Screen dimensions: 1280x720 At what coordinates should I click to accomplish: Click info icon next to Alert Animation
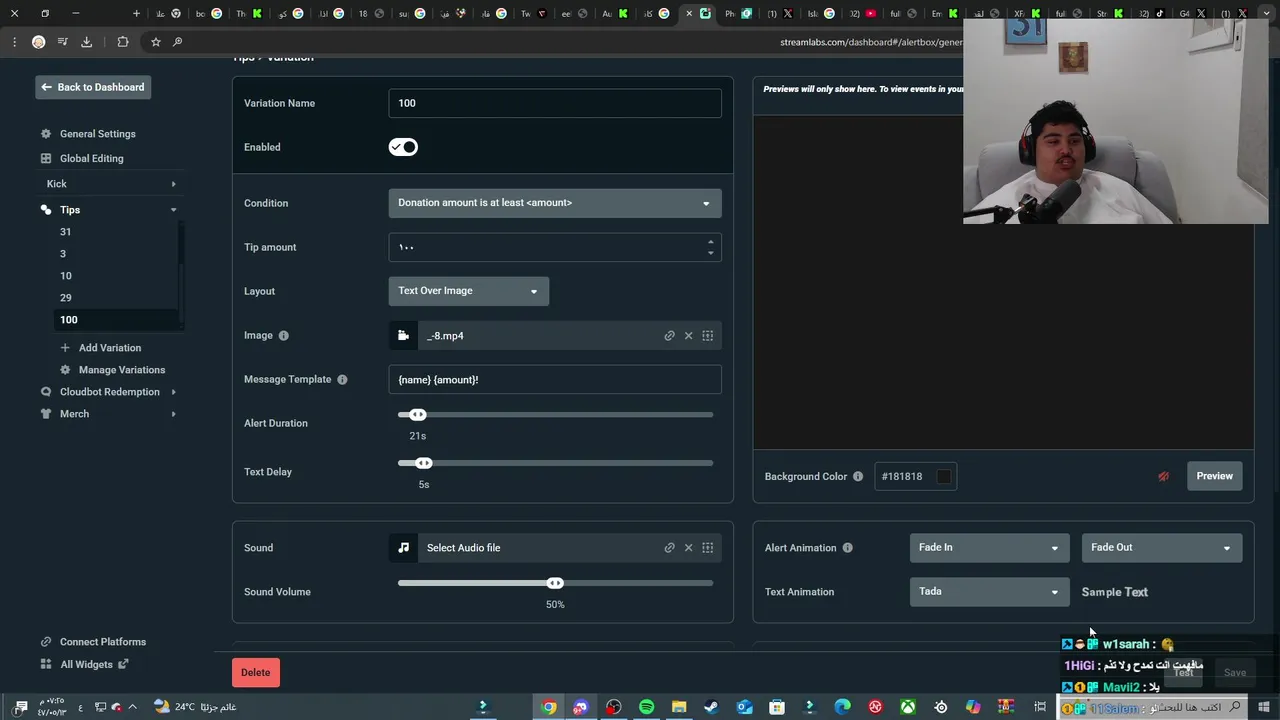(x=847, y=548)
